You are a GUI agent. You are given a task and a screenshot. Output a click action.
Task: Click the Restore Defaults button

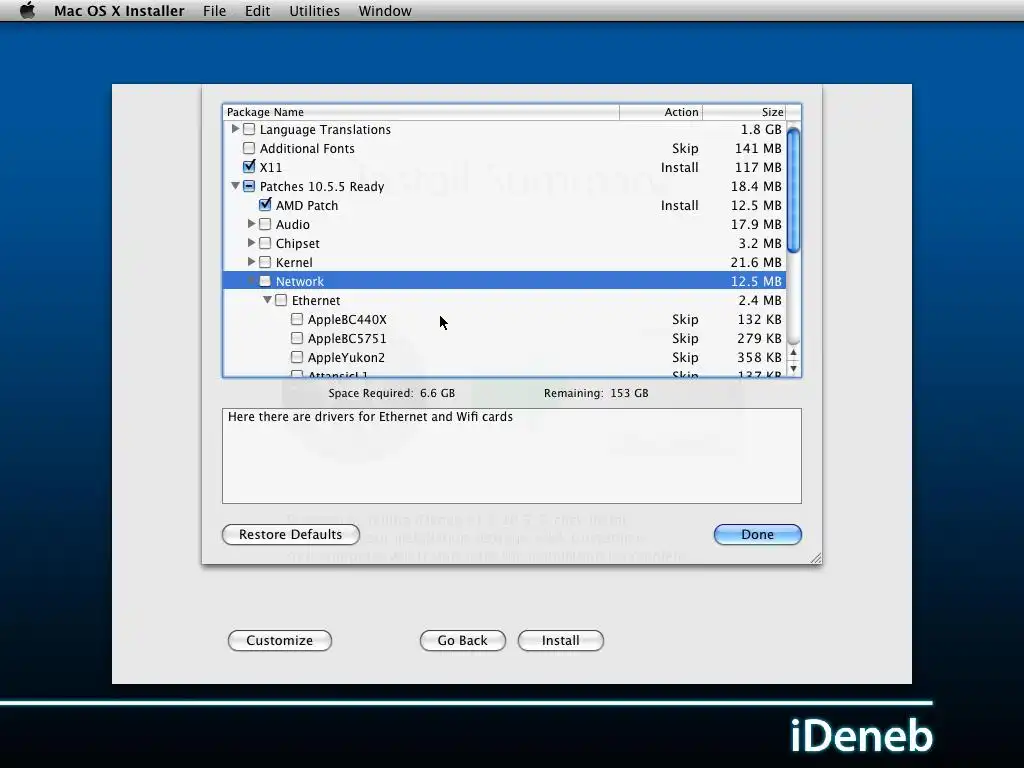(291, 534)
